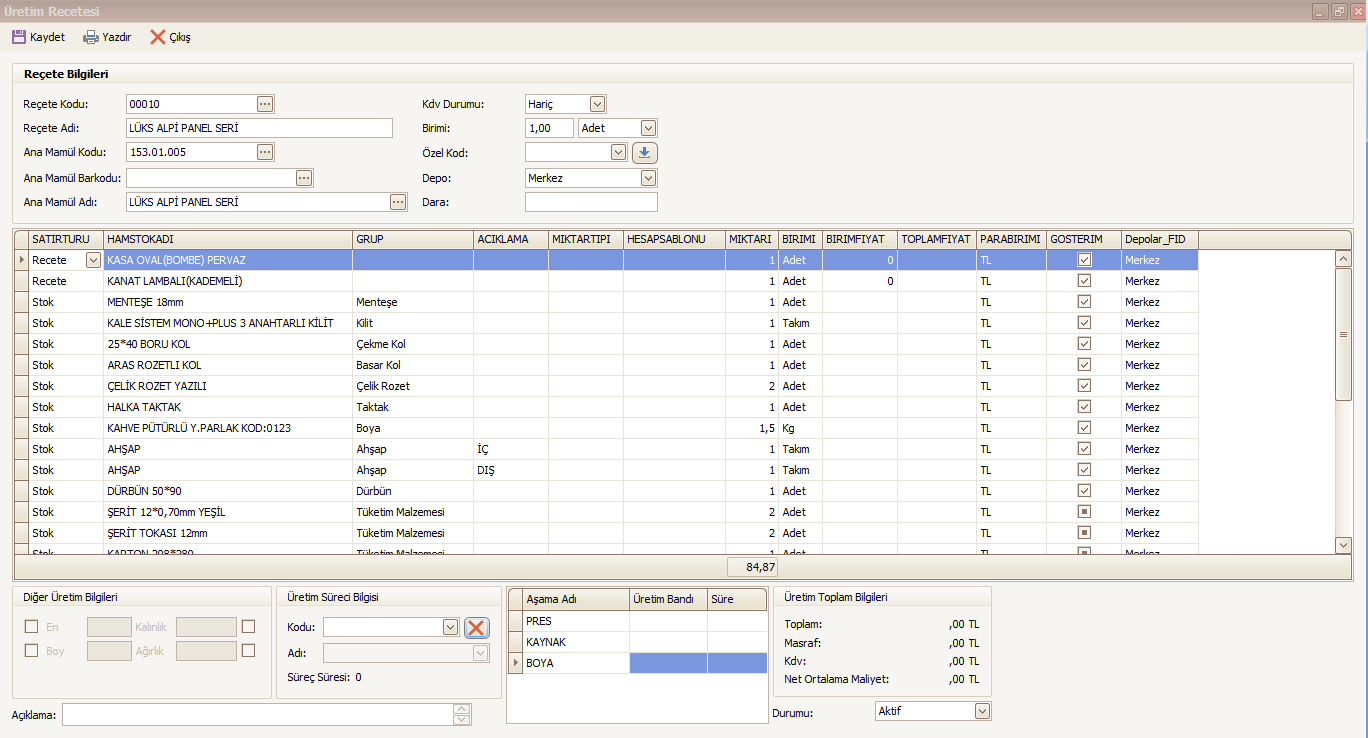This screenshot has width=1368, height=738.
Task: Click the Kaydet save icon
Action: 19,37
